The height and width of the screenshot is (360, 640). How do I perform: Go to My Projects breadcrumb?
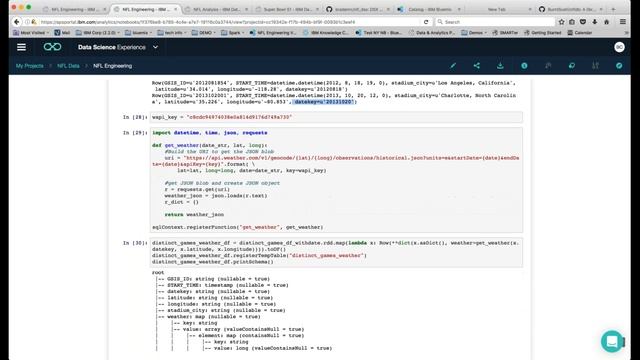[29, 66]
